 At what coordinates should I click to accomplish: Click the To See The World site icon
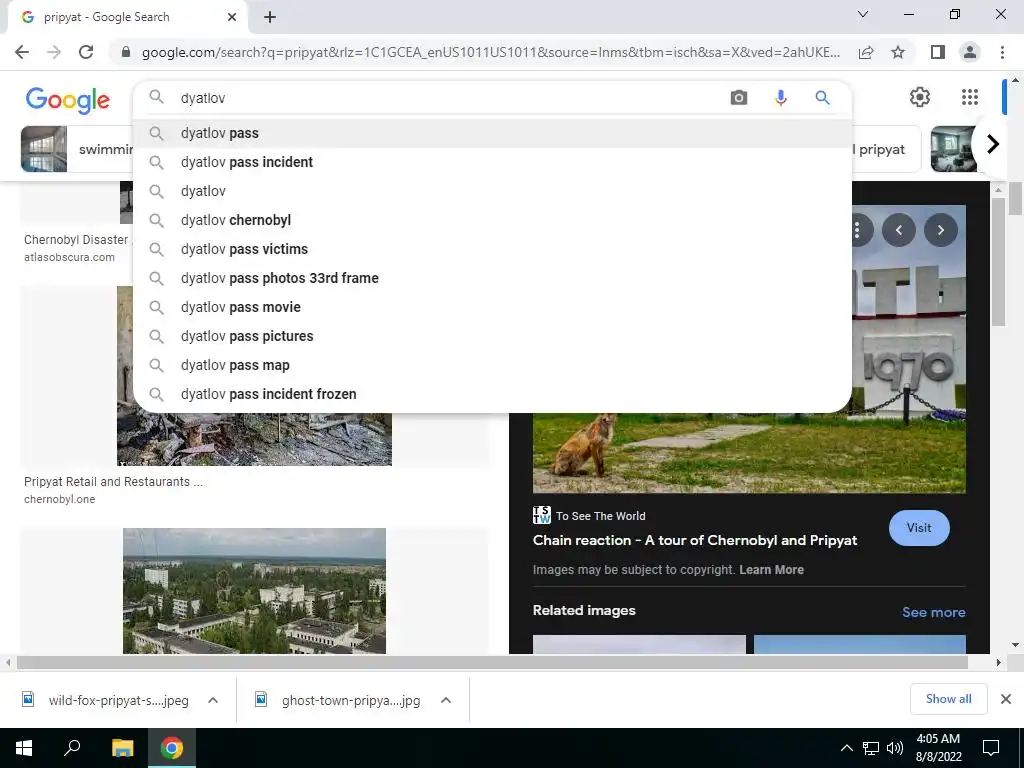point(541,515)
